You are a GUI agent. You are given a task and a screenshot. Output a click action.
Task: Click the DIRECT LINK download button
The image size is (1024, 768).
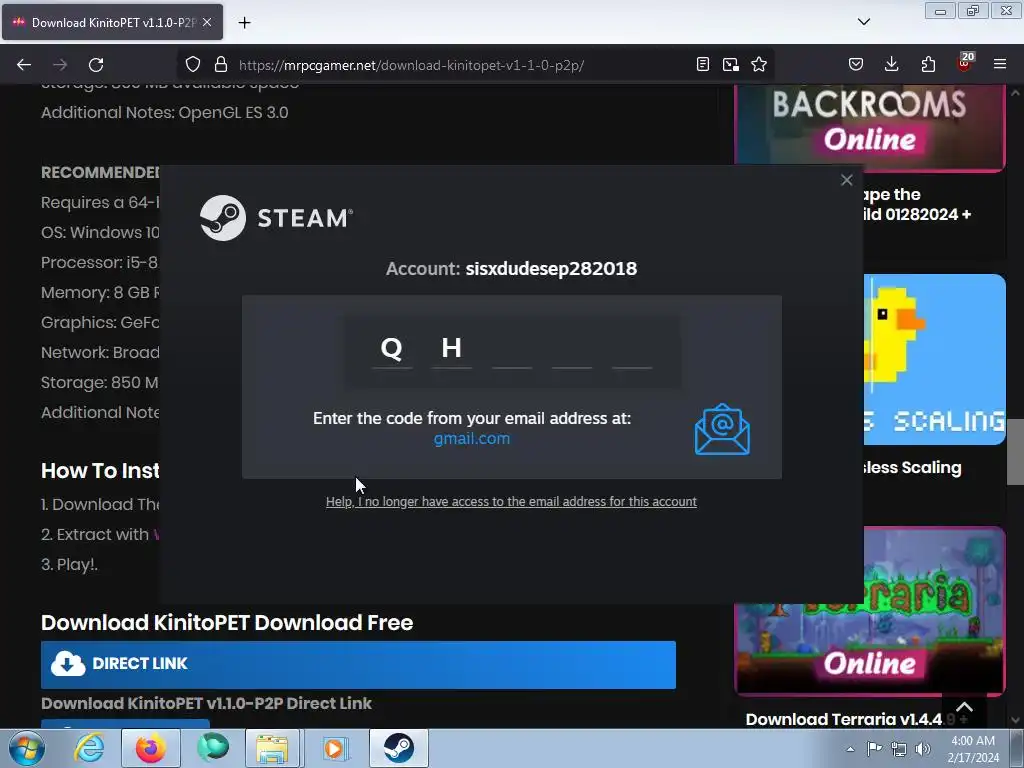coord(359,664)
